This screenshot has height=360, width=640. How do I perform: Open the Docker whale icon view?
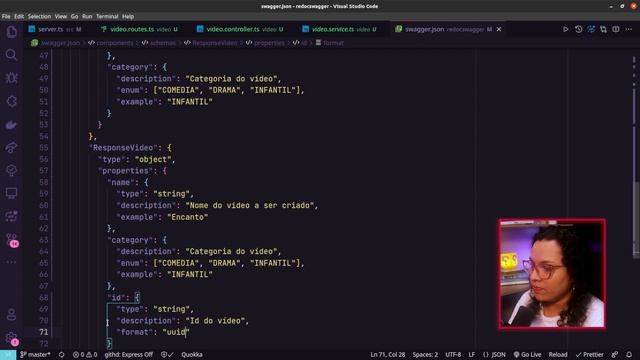pyautogui.click(x=11, y=124)
